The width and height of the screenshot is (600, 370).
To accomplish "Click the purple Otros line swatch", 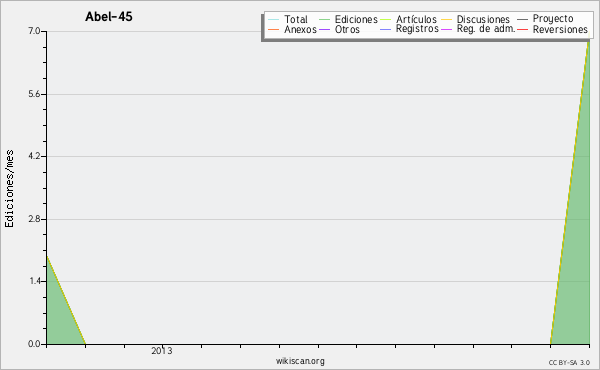I will 324,29.
